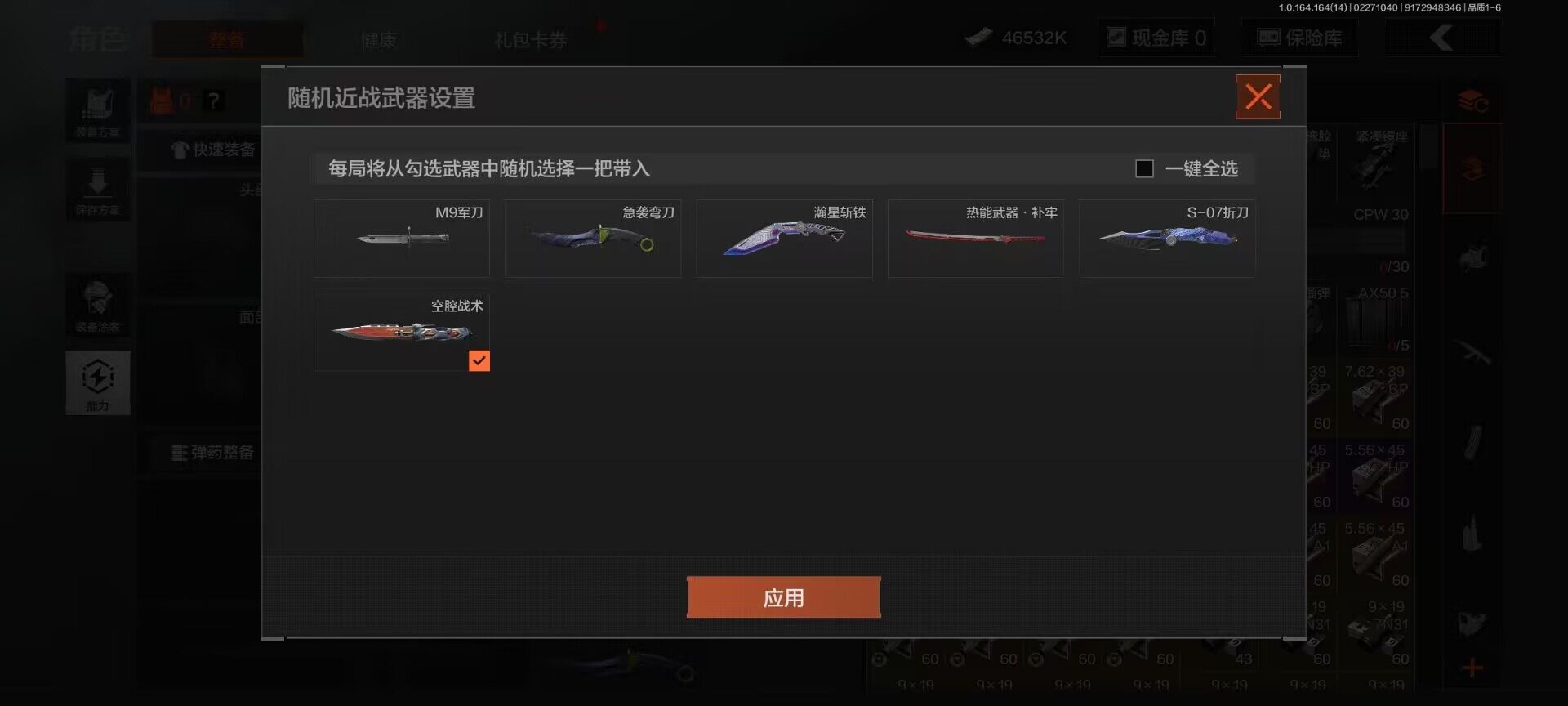The width and height of the screenshot is (1568, 706).
Task: Open the 保险库 vault
Action: 1300,38
